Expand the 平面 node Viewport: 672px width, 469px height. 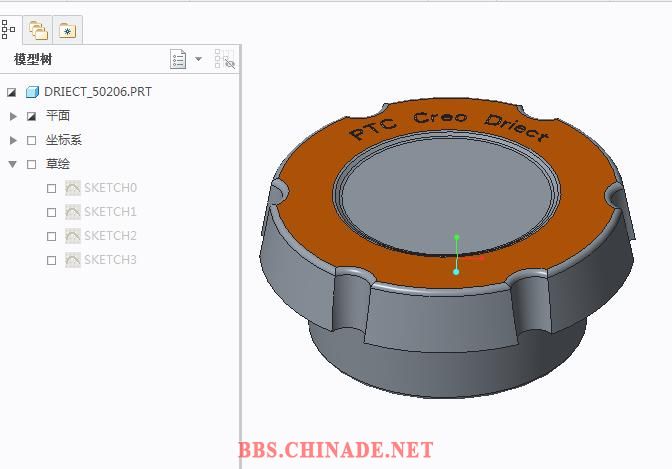pos(13,116)
